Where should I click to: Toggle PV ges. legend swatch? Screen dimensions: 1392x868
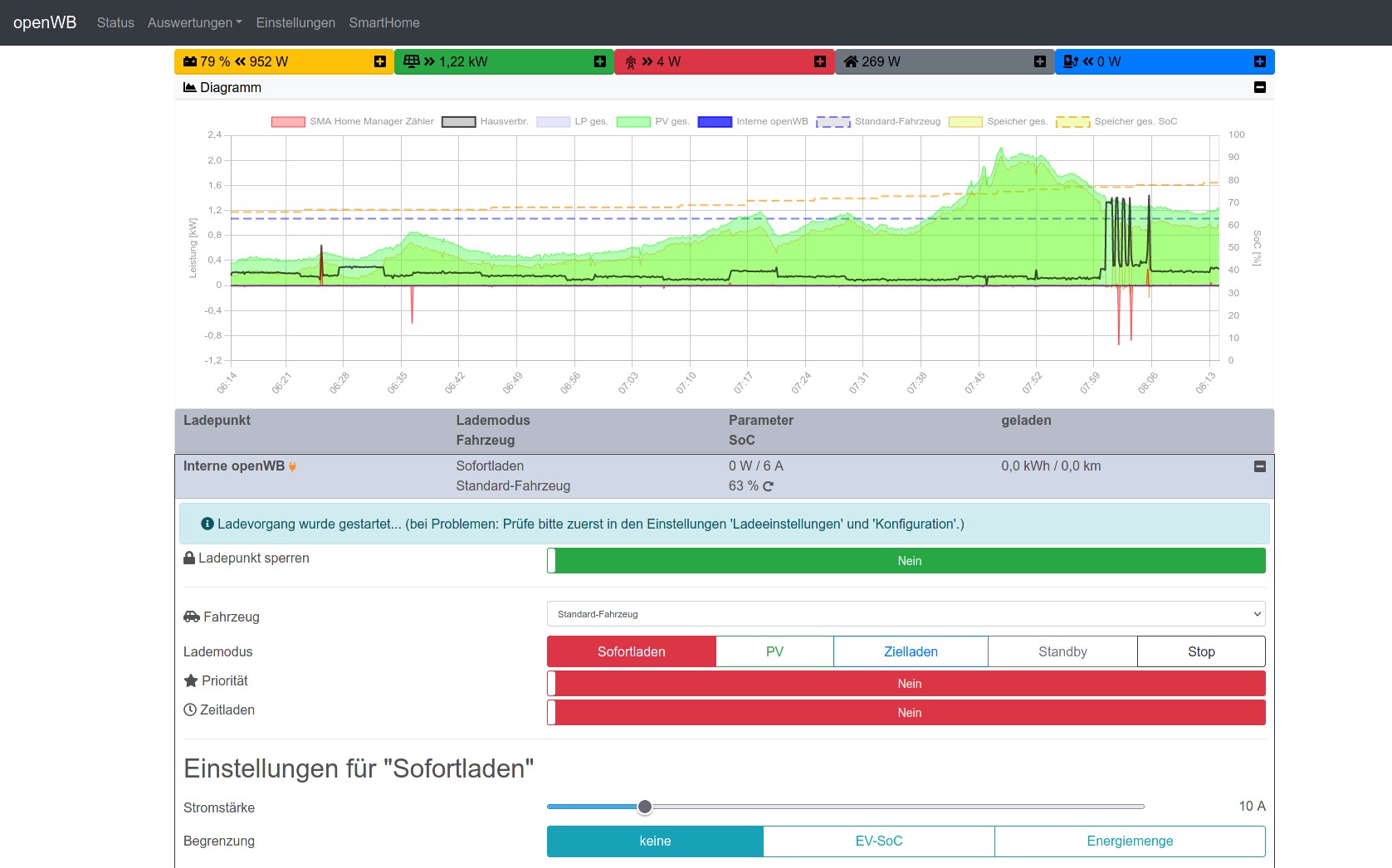click(633, 122)
